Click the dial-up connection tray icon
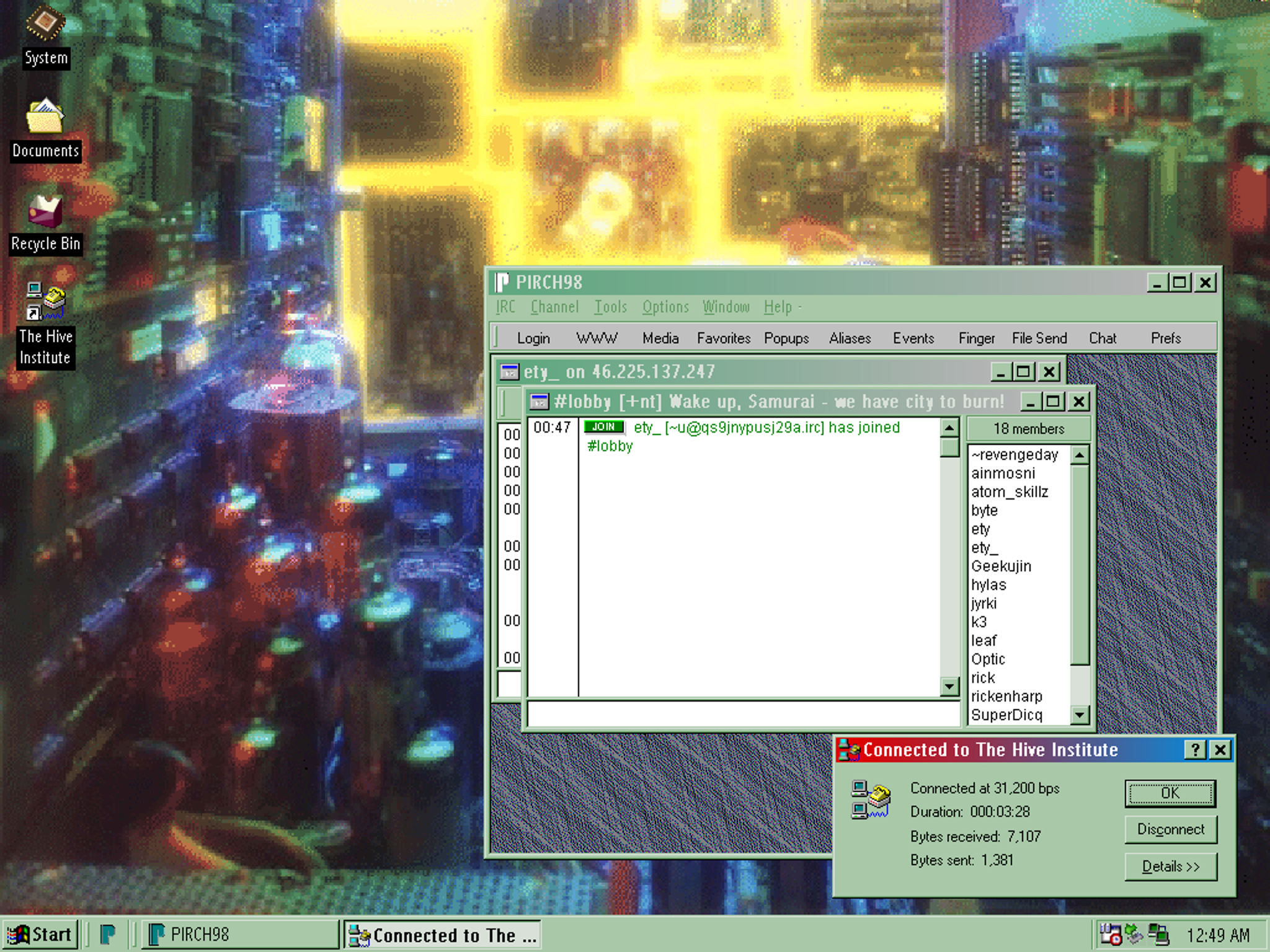The image size is (1270, 952). 1158,934
